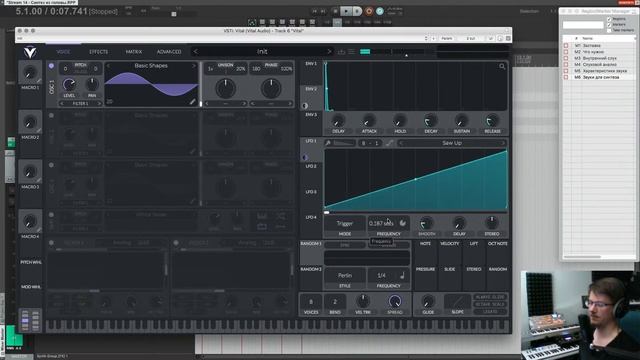
Task: Switch to the Advanced tab
Action: [x=169, y=52]
